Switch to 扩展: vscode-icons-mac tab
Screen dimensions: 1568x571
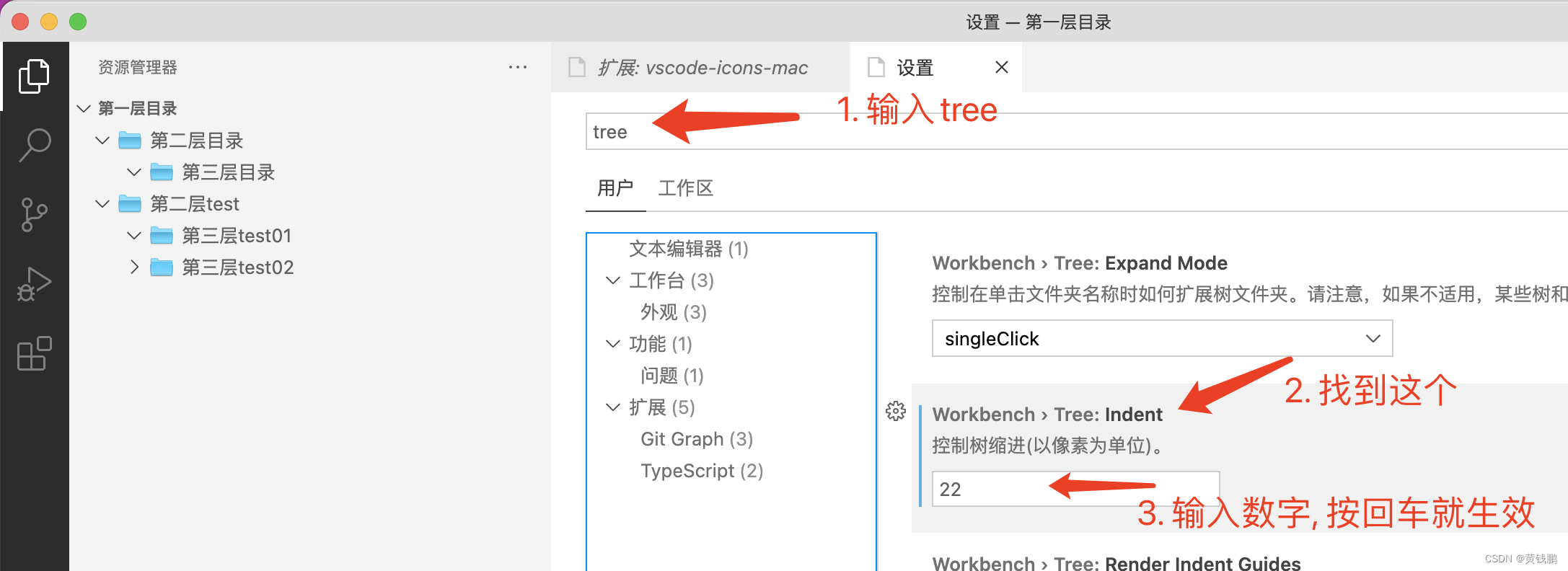[x=700, y=67]
